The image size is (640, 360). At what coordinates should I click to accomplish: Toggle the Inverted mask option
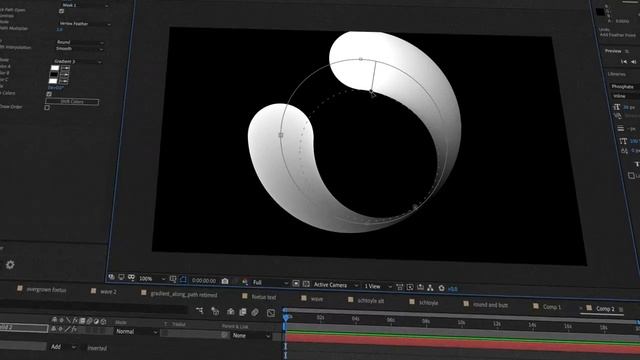click(97, 348)
